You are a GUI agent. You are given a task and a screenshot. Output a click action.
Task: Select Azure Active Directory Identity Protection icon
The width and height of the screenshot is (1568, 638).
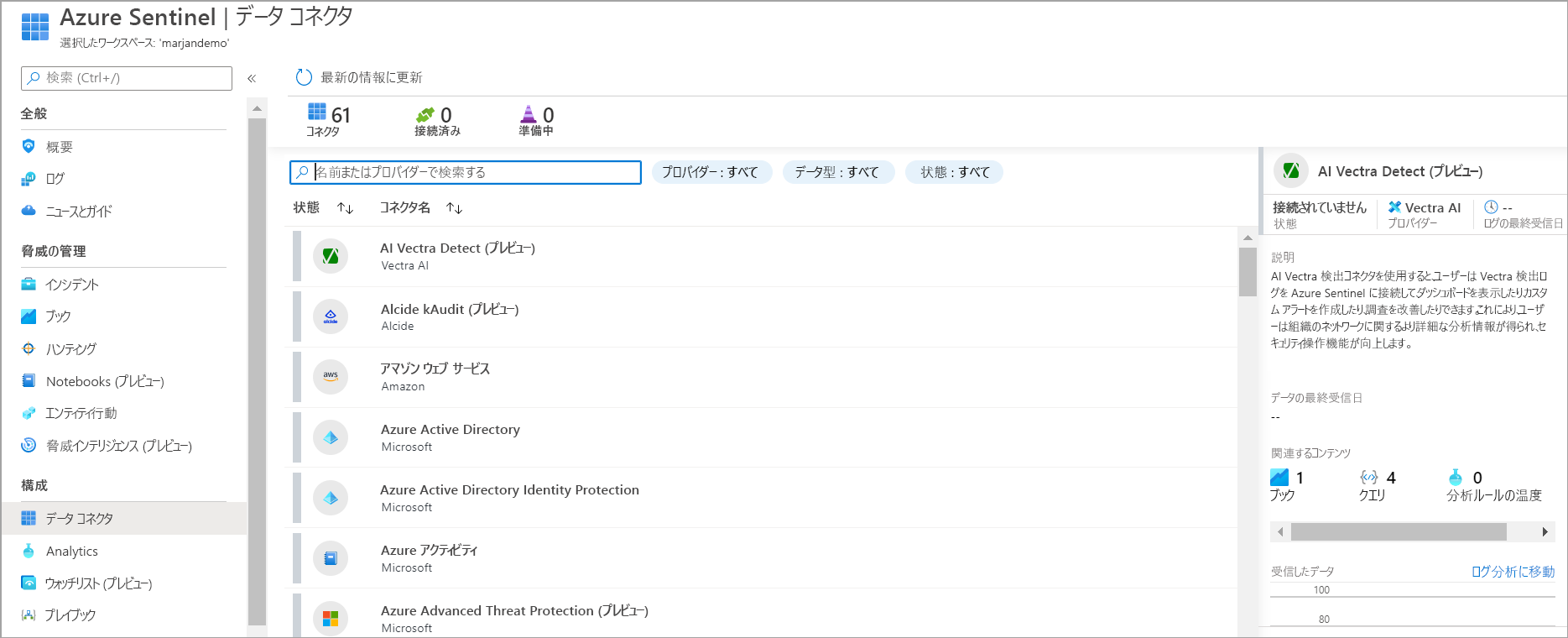331,498
